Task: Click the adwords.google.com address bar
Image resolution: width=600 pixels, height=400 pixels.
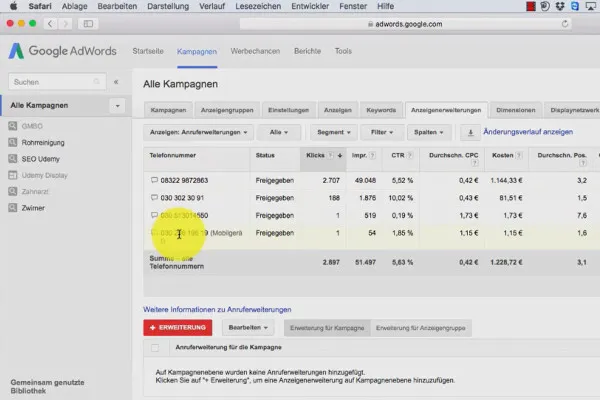Action: pos(405,24)
